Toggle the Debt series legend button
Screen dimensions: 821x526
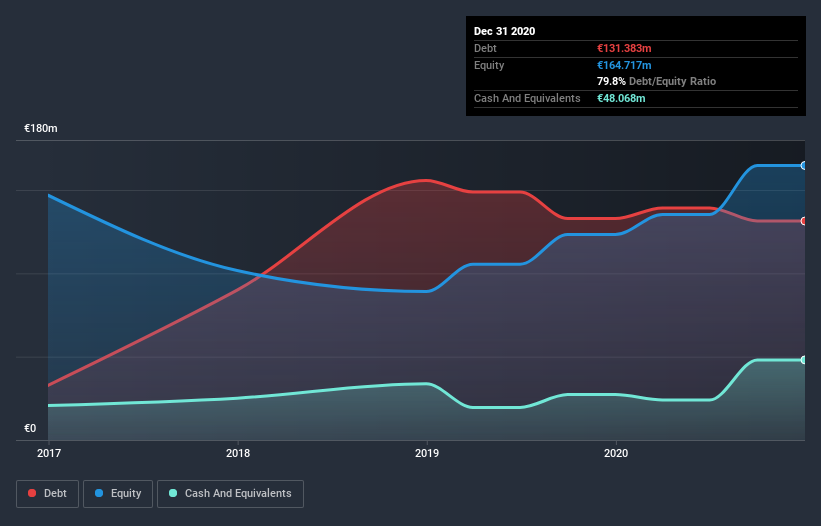(48, 494)
